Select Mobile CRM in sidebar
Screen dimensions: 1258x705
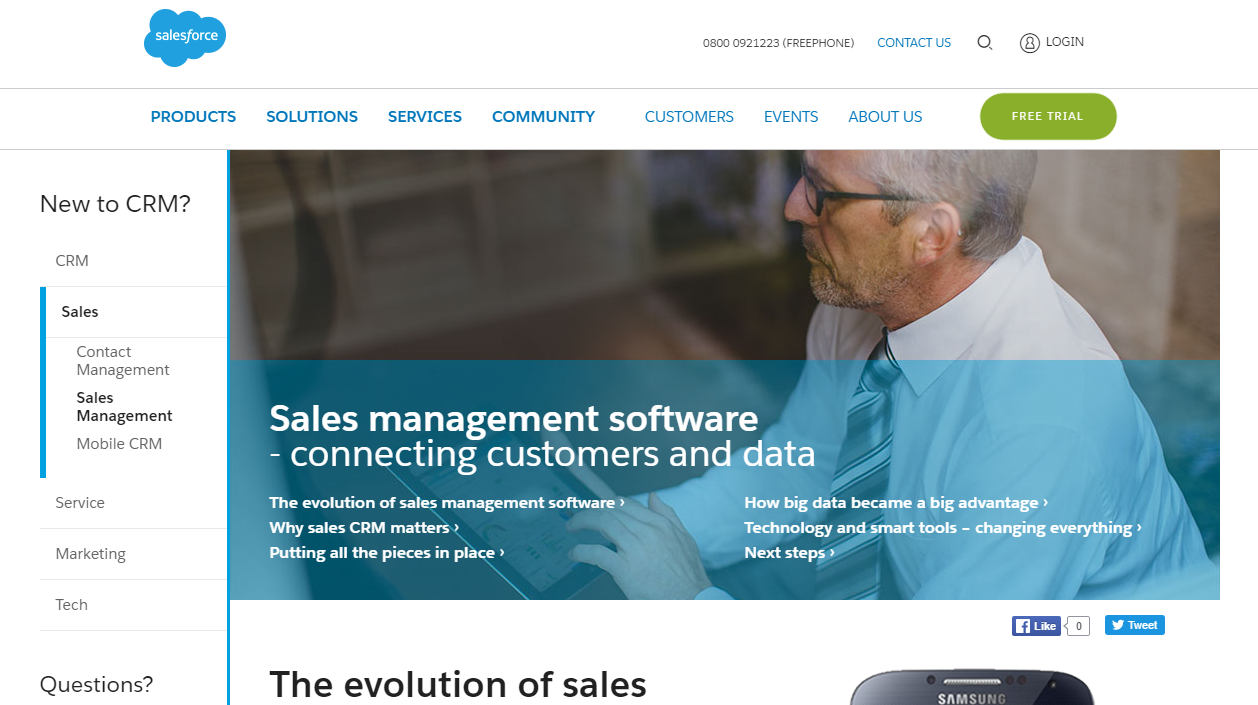tap(119, 444)
